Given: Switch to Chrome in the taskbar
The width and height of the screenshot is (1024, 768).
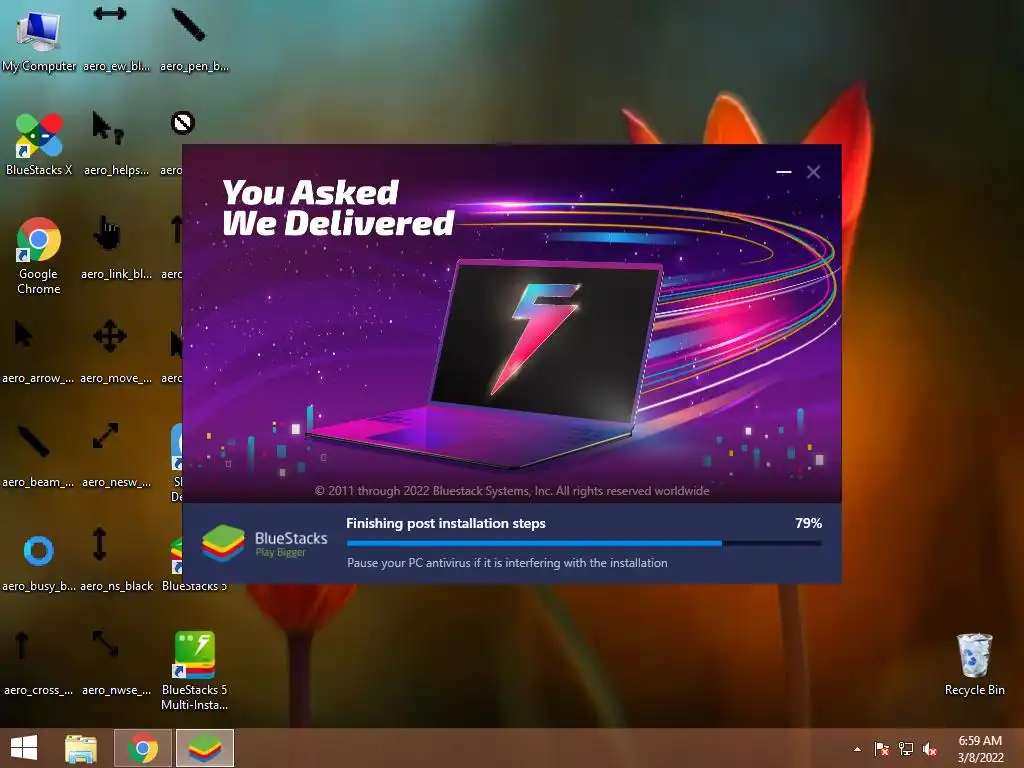Looking at the screenshot, I should coord(143,748).
